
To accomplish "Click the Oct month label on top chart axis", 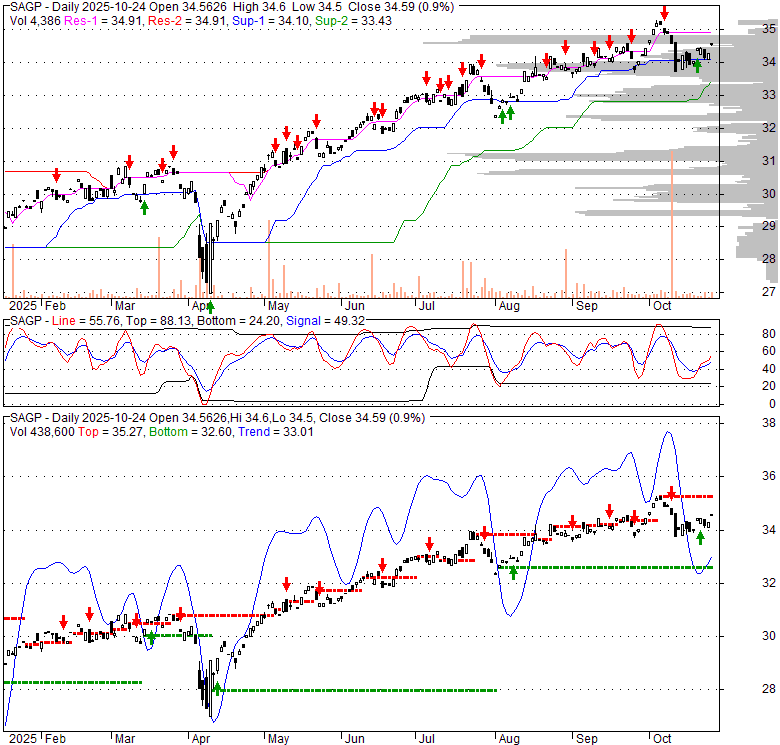I will click(x=661, y=304).
